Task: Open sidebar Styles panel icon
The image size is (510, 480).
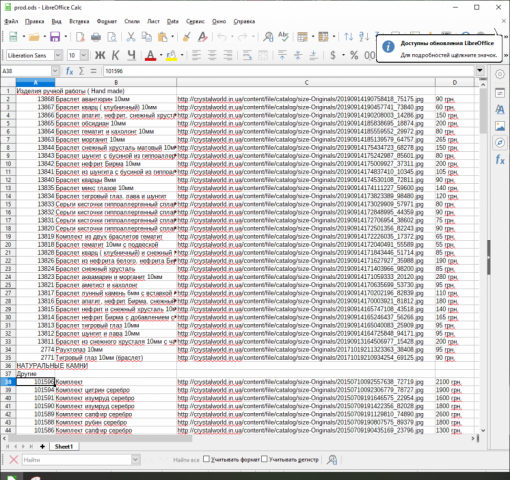Action: (500, 109)
